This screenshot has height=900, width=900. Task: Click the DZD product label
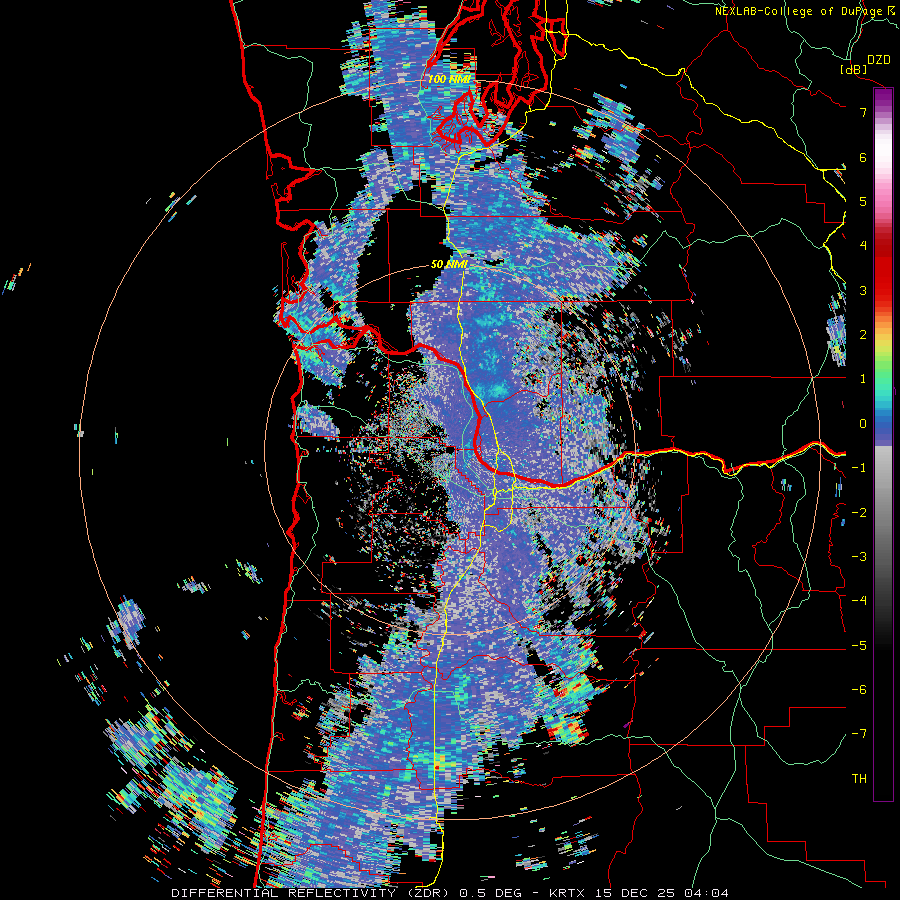pyautogui.click(x=879, y=60)
